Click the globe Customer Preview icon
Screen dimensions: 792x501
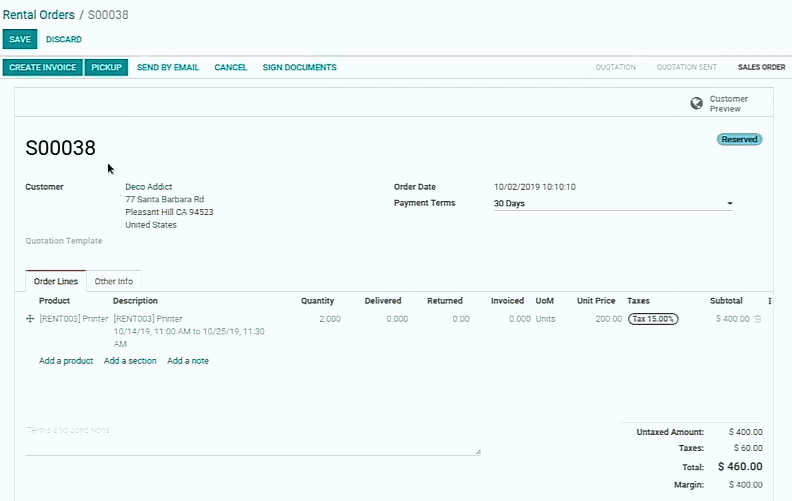click(x=696, y=104)
